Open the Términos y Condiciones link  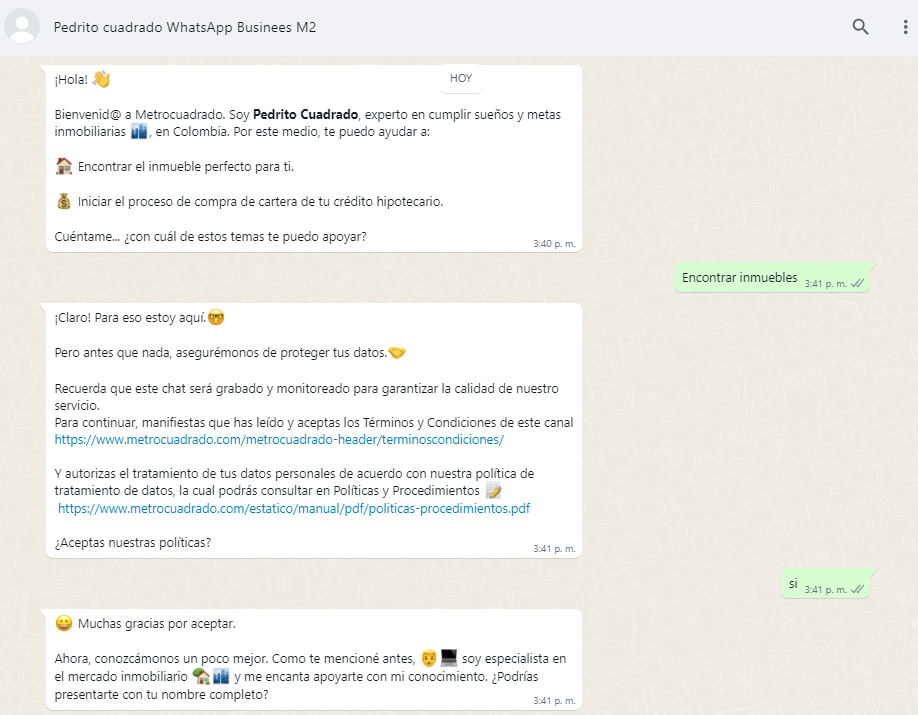[279, 439]
